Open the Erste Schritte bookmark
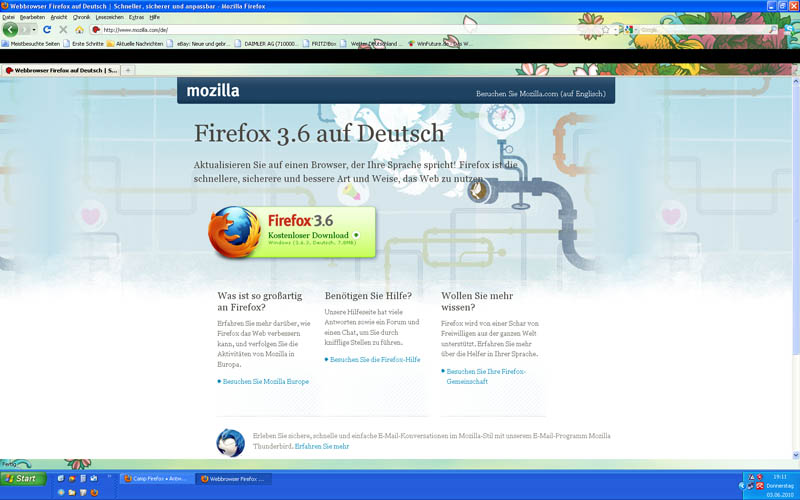Viewport: 800px width, 500px height. pos(84,44)
